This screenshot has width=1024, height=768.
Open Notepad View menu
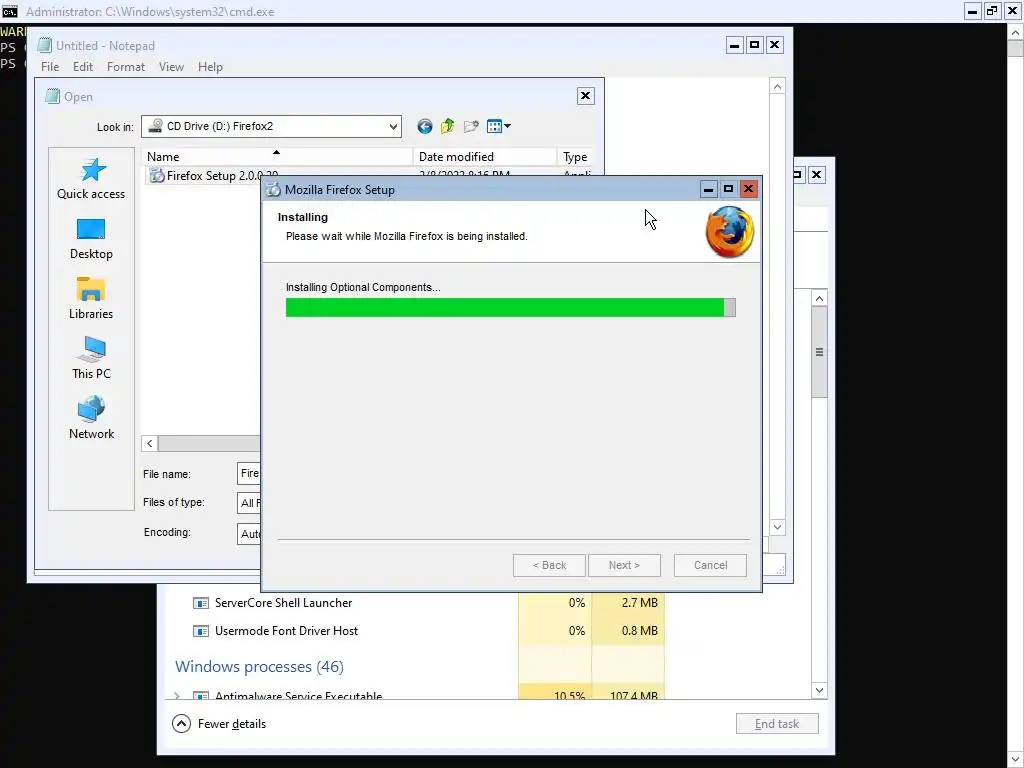point(171,67)
